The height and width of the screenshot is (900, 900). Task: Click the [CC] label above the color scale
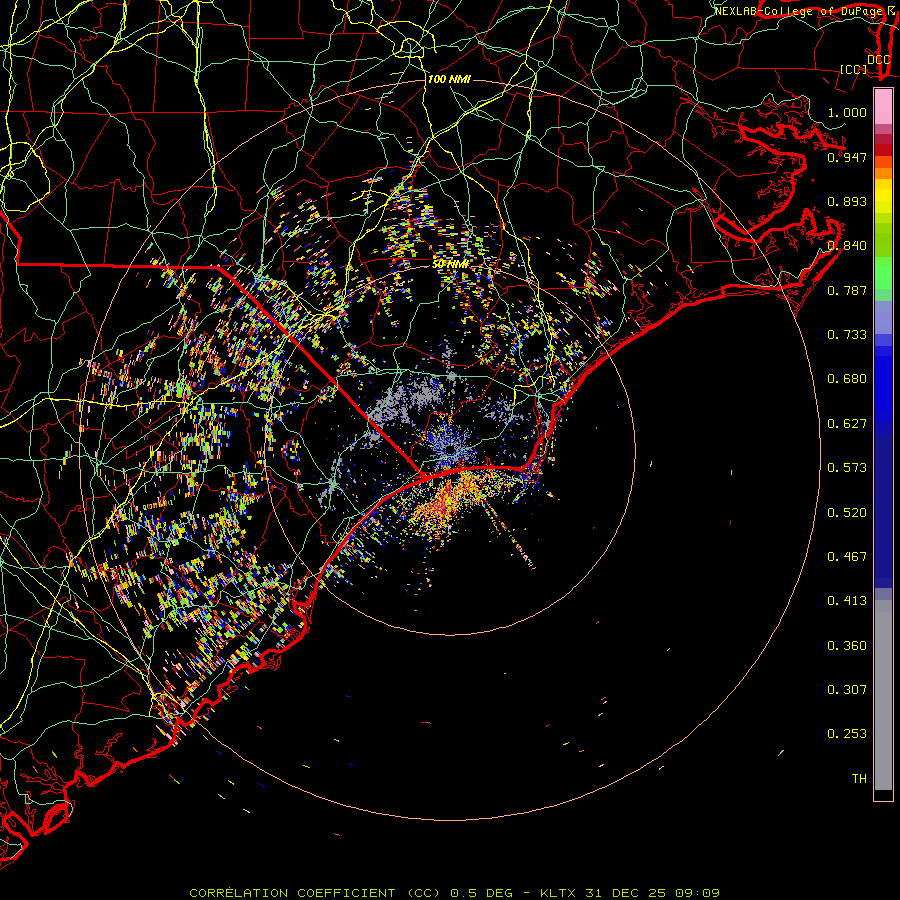853,69
